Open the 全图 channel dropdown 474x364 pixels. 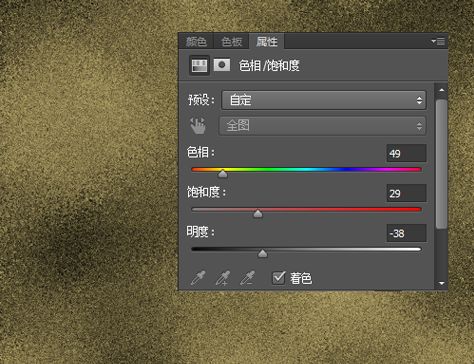coord(322,126)
